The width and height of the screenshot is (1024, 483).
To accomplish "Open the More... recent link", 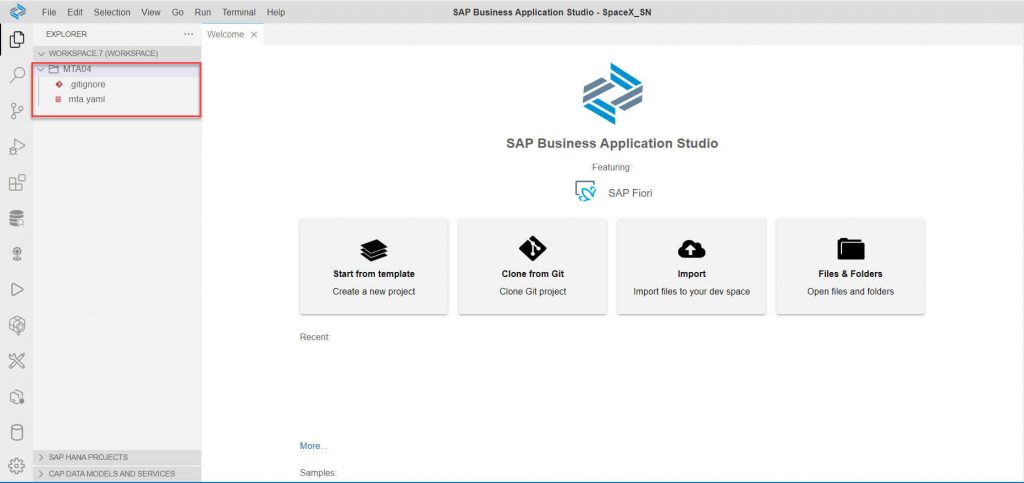I will (x=313, y=446).
